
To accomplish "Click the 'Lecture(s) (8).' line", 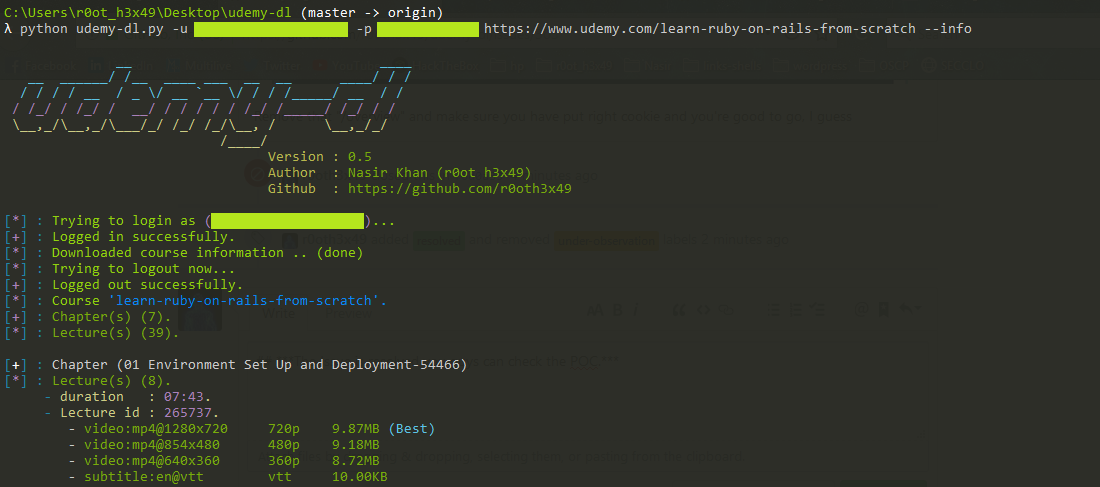I will (x=112, y=381).
